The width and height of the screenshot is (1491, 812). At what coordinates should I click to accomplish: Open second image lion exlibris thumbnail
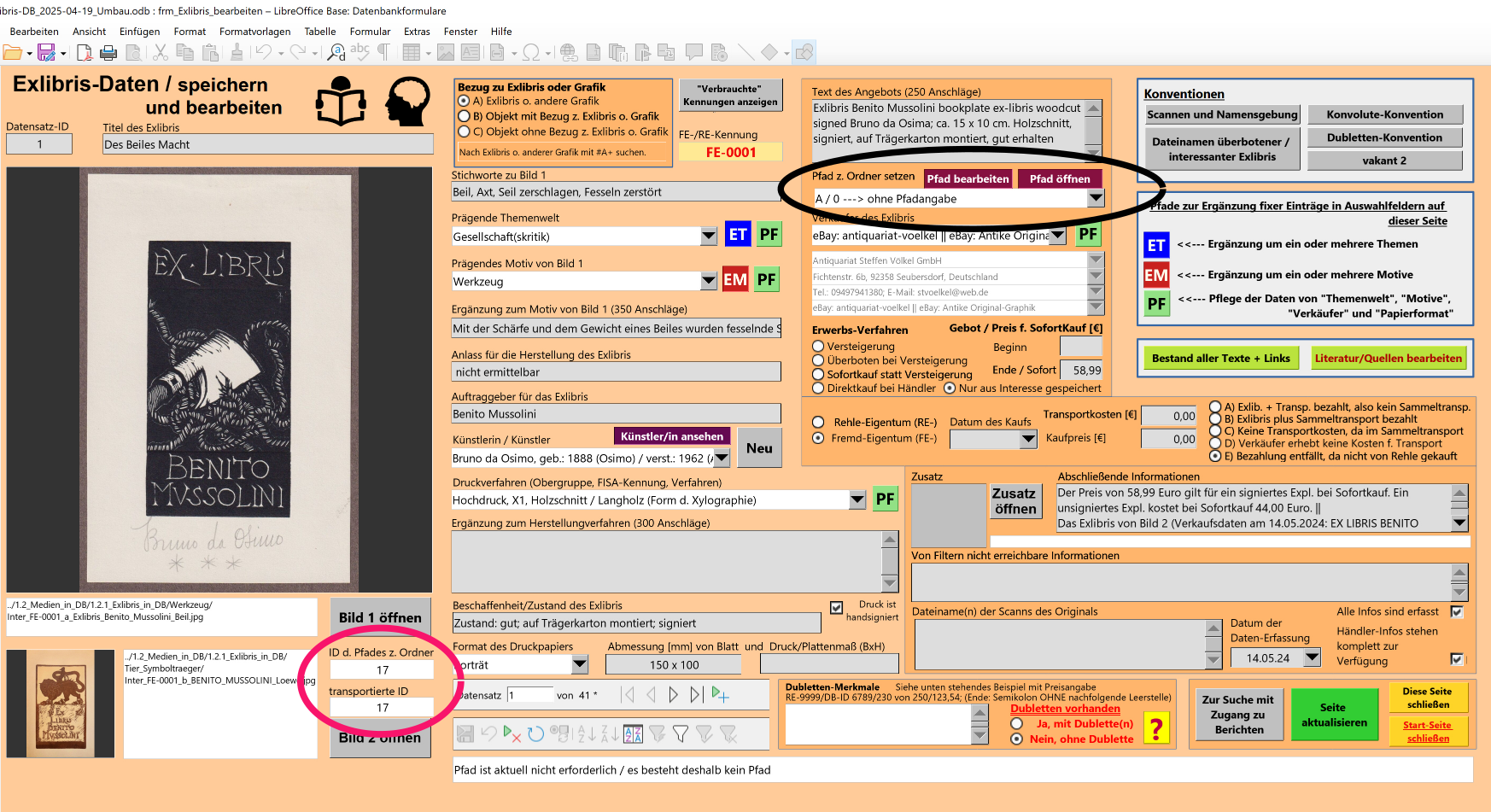(60, 704)
